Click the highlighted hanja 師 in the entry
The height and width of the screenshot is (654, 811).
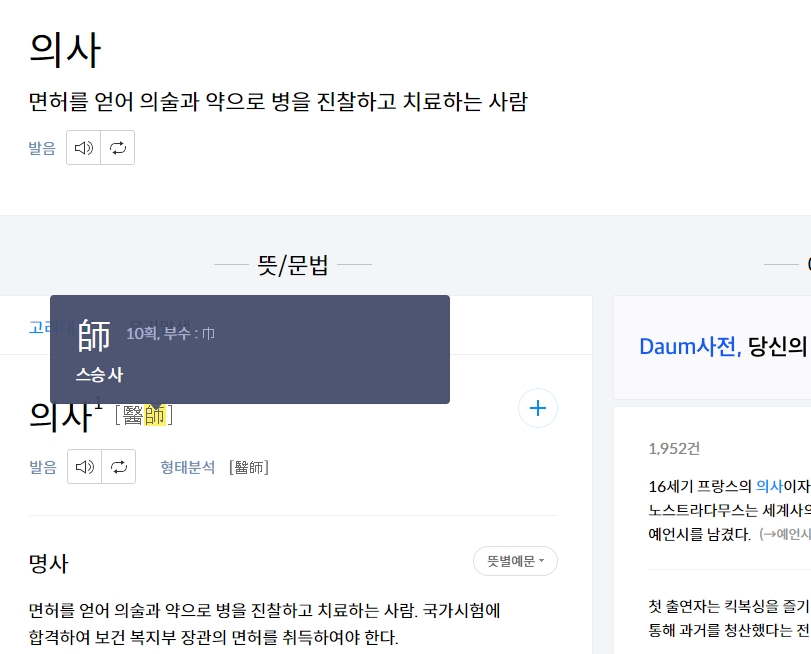pos(155,415)
